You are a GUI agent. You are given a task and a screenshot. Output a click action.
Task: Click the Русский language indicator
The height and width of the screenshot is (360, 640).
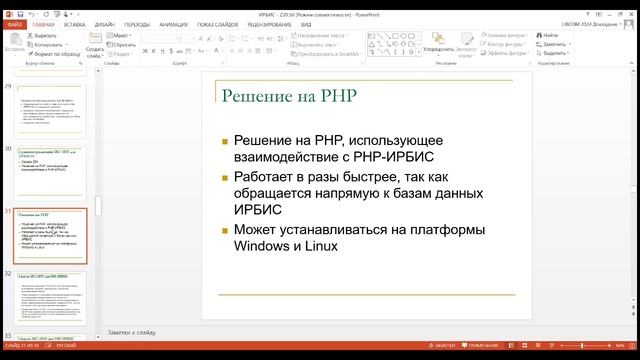pos(66,345)
